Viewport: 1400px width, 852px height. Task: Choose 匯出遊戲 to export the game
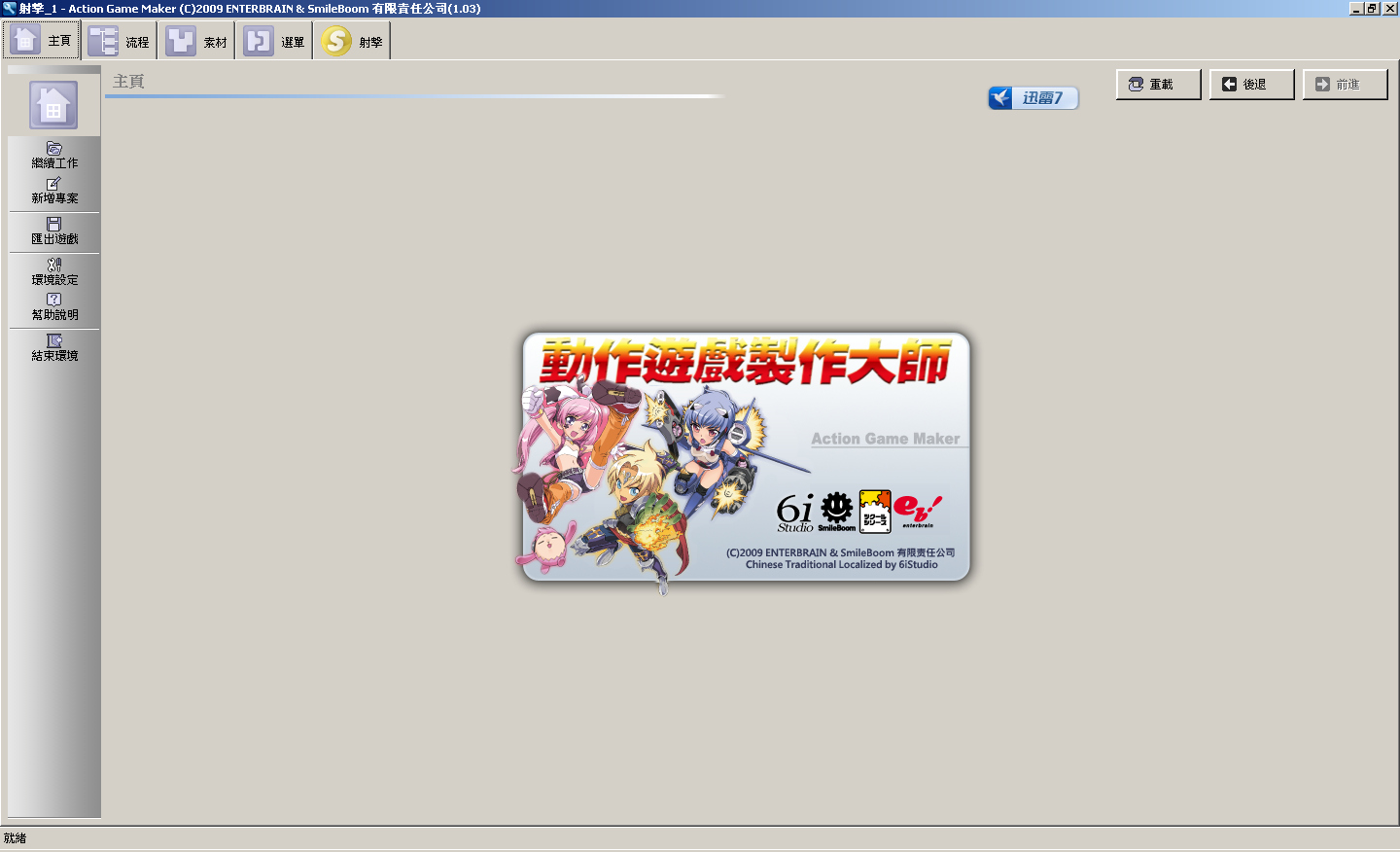point(54,231)
